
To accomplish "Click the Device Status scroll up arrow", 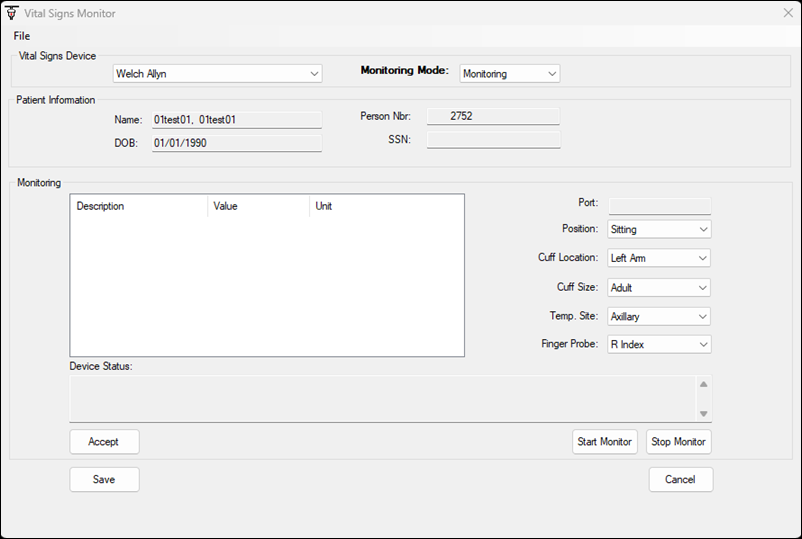I will (704, 385).
